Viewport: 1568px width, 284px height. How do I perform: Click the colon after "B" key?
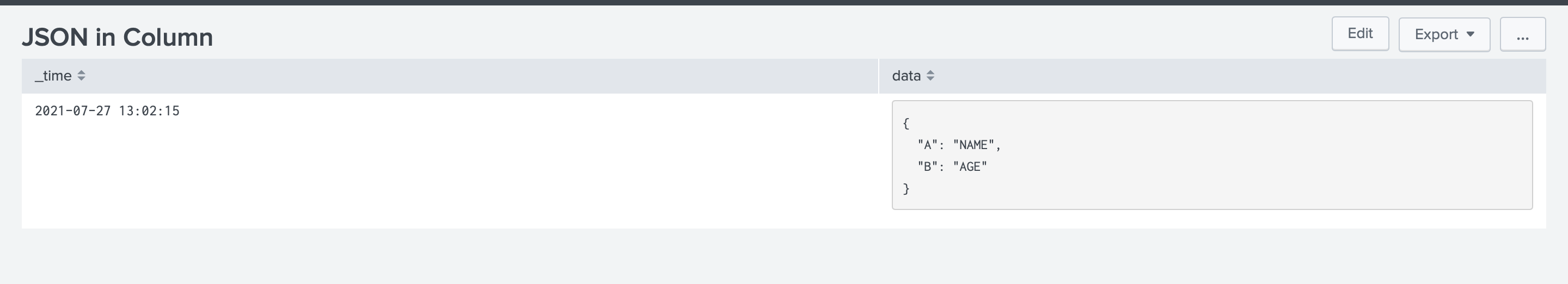click(941, 166)
